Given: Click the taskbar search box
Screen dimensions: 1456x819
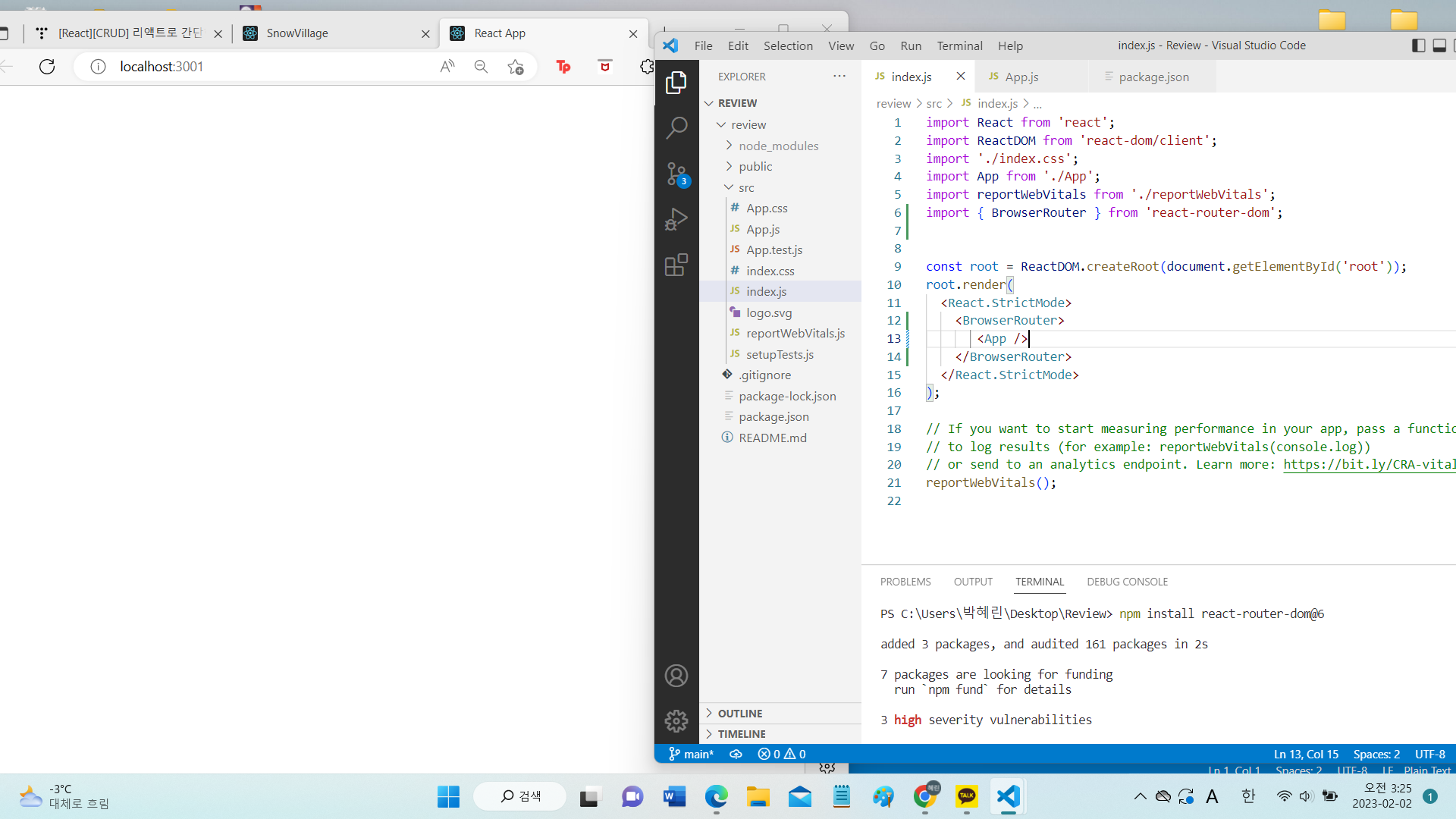Looking at the screenshot, I should [x=520, y=796].
